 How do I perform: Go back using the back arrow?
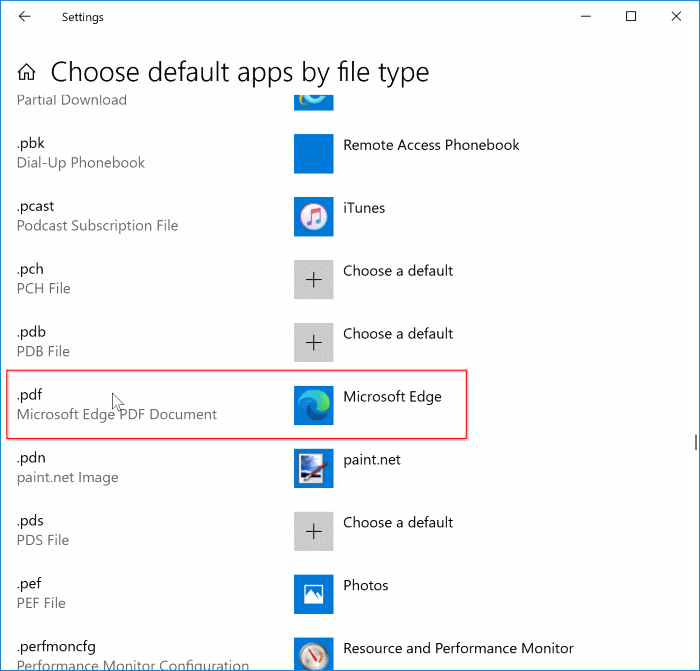(x=25, y=17)
